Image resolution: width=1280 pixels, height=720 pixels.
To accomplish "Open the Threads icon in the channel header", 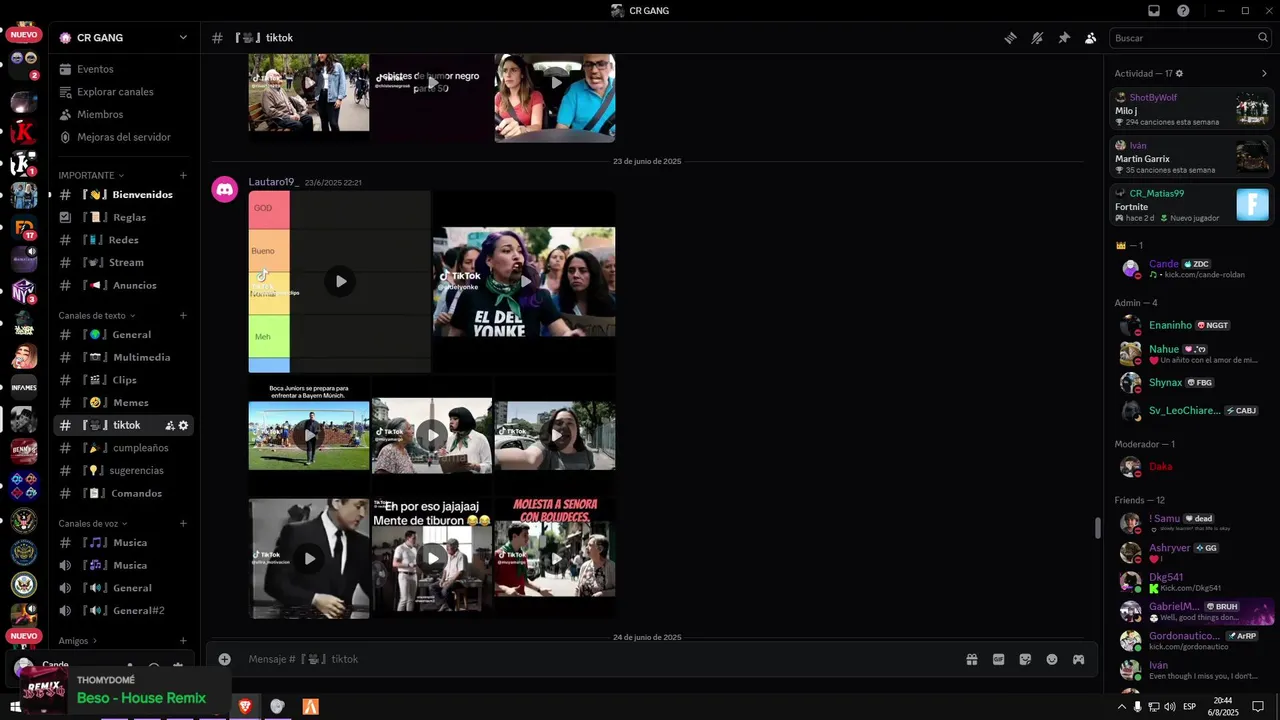I will (x=1011, y=38).
